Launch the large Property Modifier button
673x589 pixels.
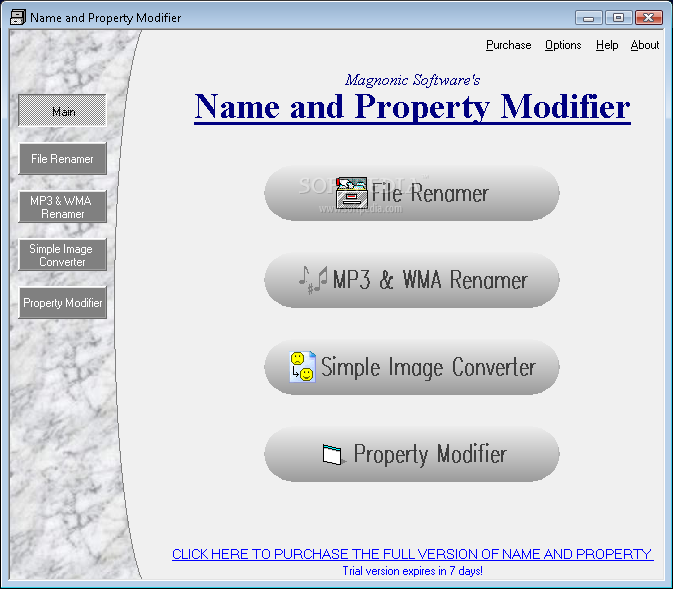(412, 454)
